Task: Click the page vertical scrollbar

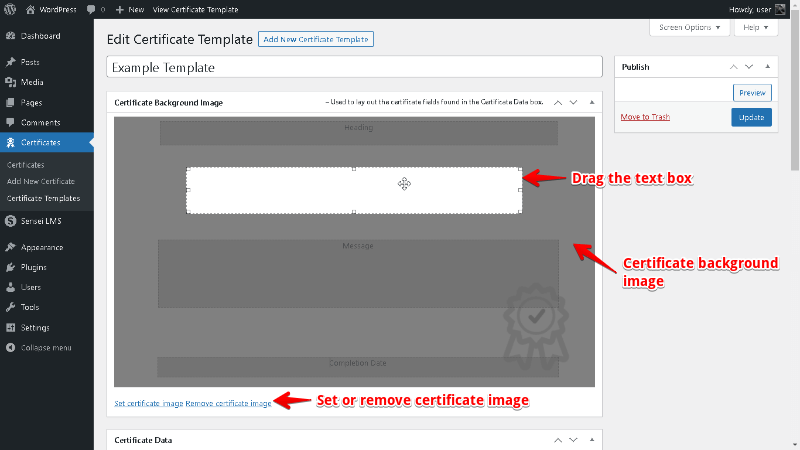Action: coord(795,92)
